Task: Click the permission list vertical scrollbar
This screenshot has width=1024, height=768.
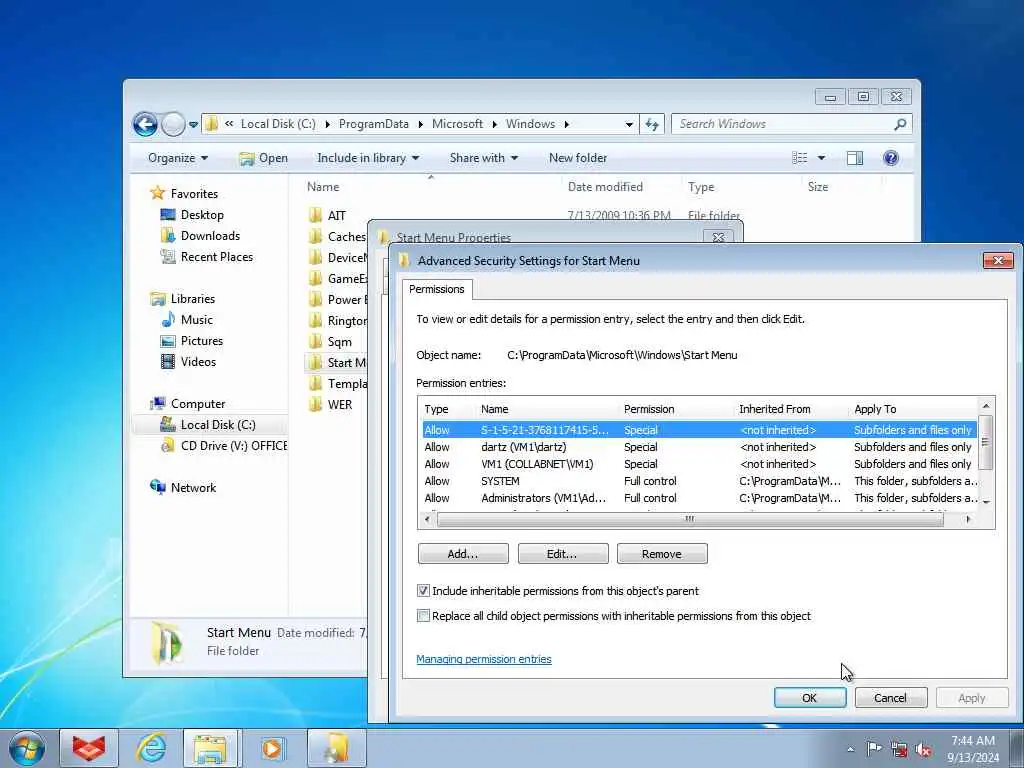Action: pyautogui.click(x=986, y=441)
